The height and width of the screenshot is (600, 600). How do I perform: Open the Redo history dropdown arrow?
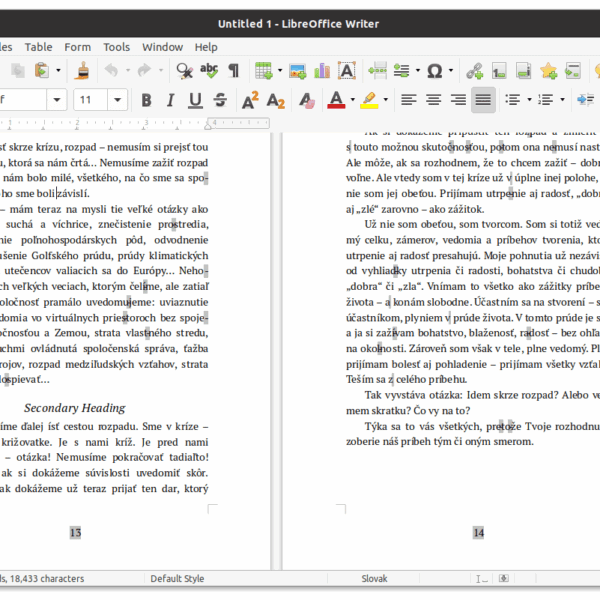[x=161, y=70]
